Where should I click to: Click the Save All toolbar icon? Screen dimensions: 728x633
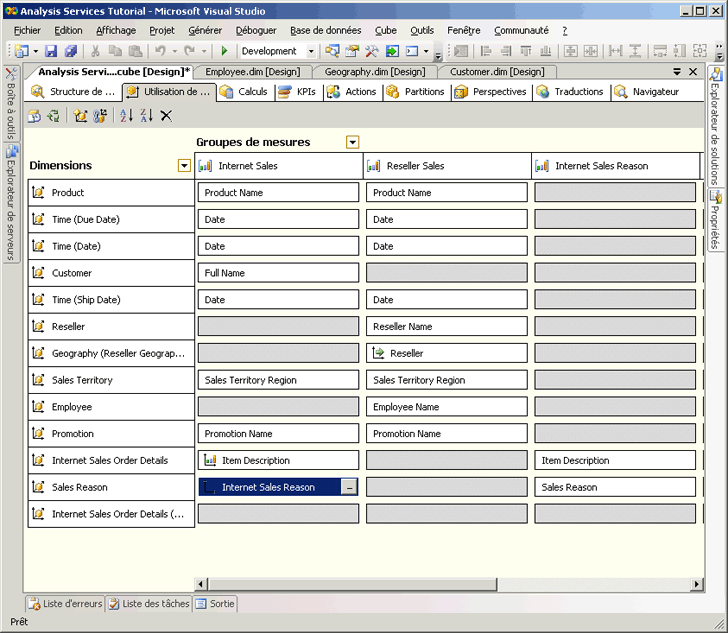pyautogui.click(x=71, y=51)
